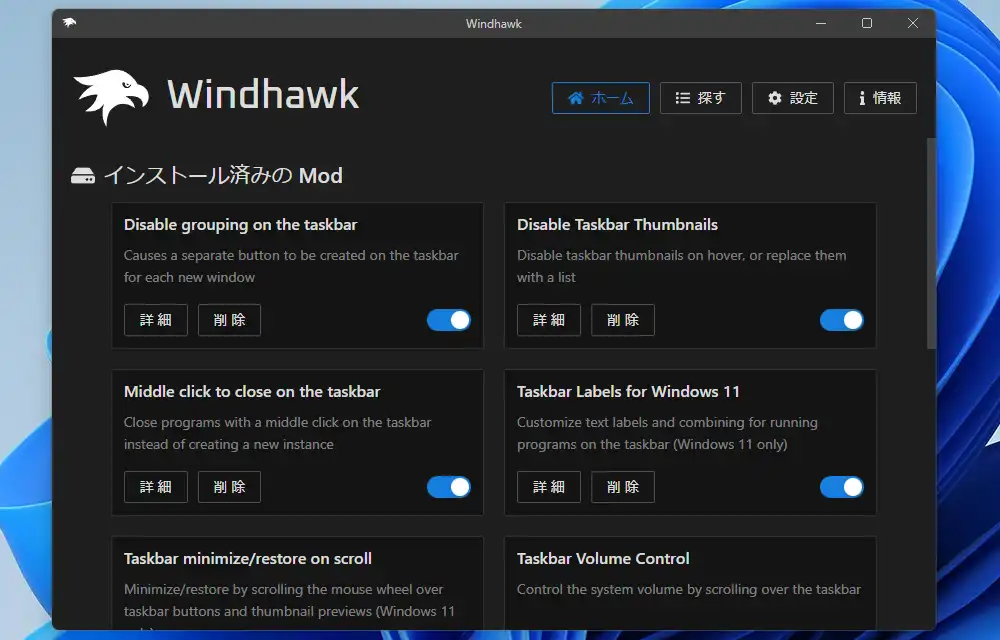Toggle off Disable grouping on the taskbar mod

tap(449, 320)
